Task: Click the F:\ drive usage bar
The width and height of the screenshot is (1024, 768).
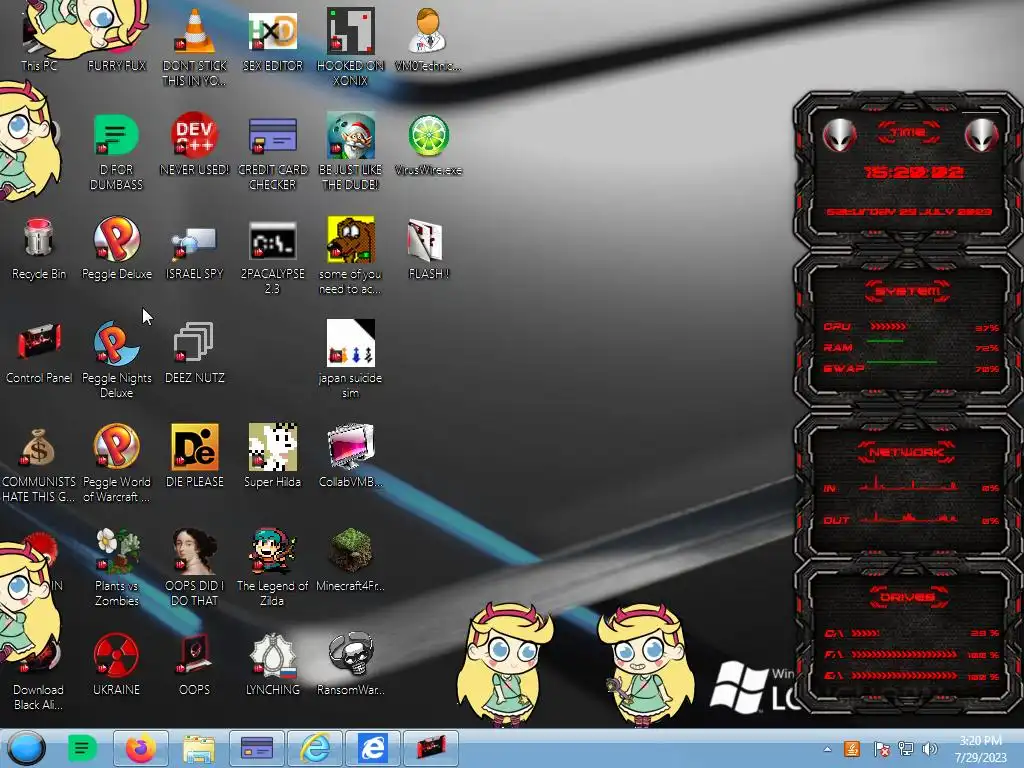Action: click(904, 654)
